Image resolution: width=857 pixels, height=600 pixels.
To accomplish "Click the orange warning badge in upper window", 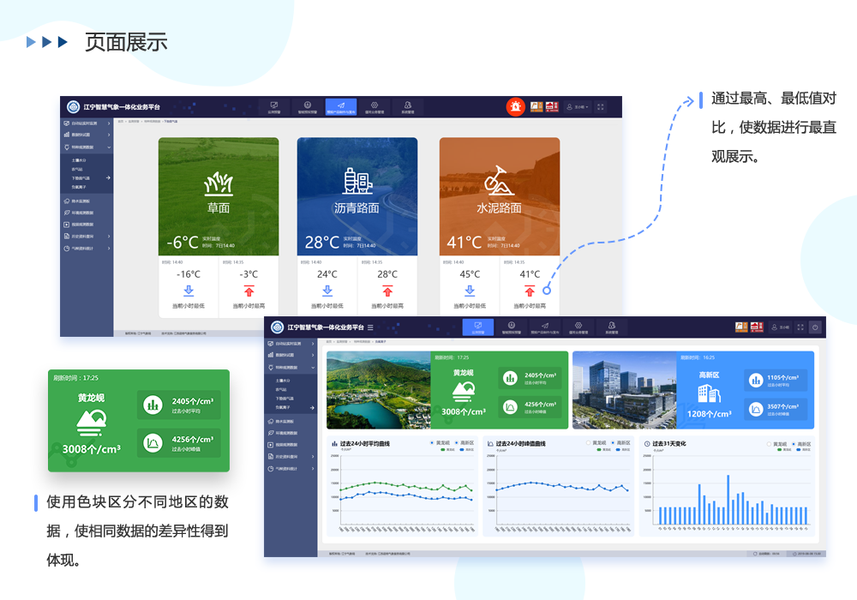I will click(x=536, y=107).
